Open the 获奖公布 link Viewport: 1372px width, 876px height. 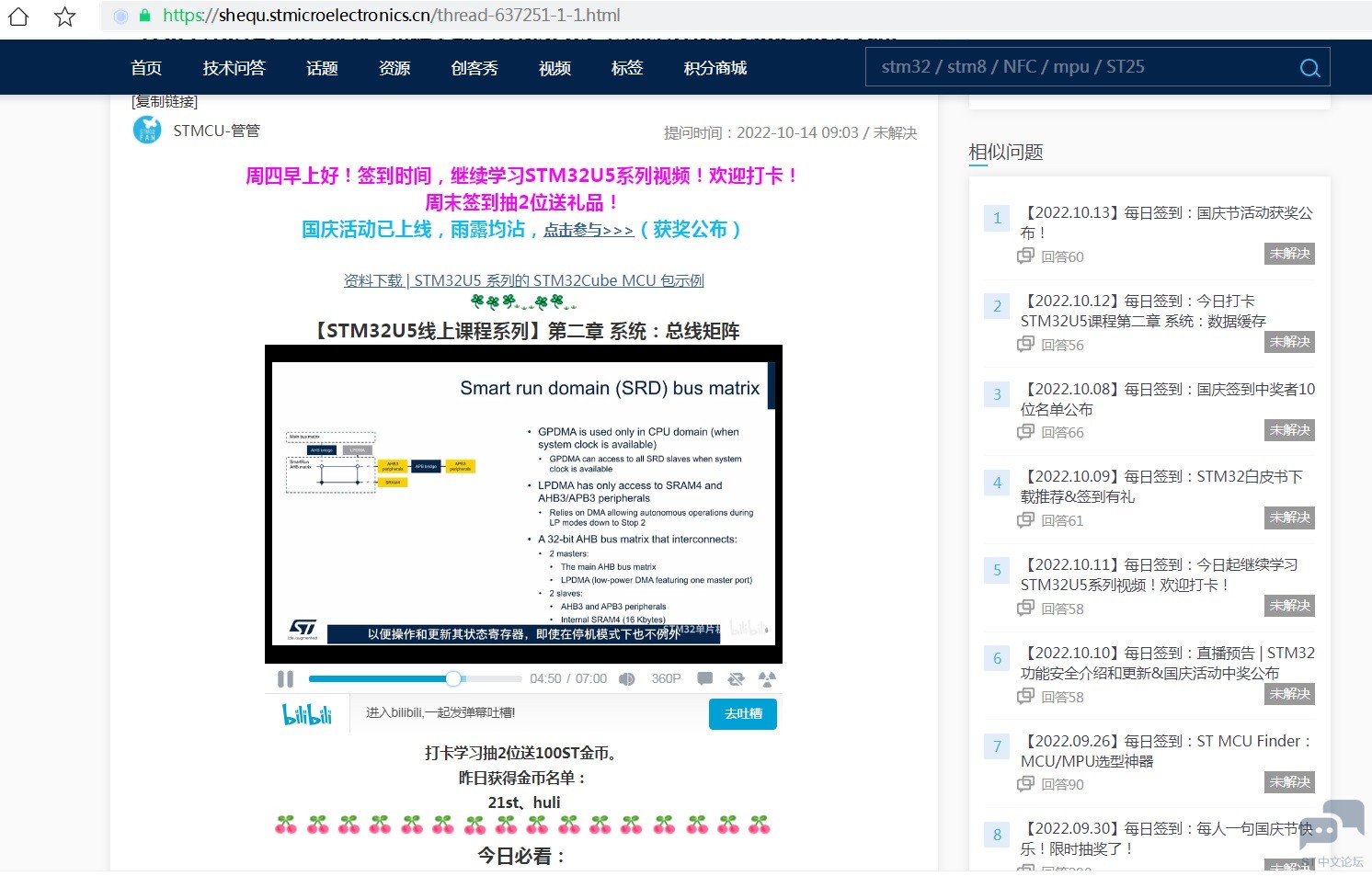690,229
